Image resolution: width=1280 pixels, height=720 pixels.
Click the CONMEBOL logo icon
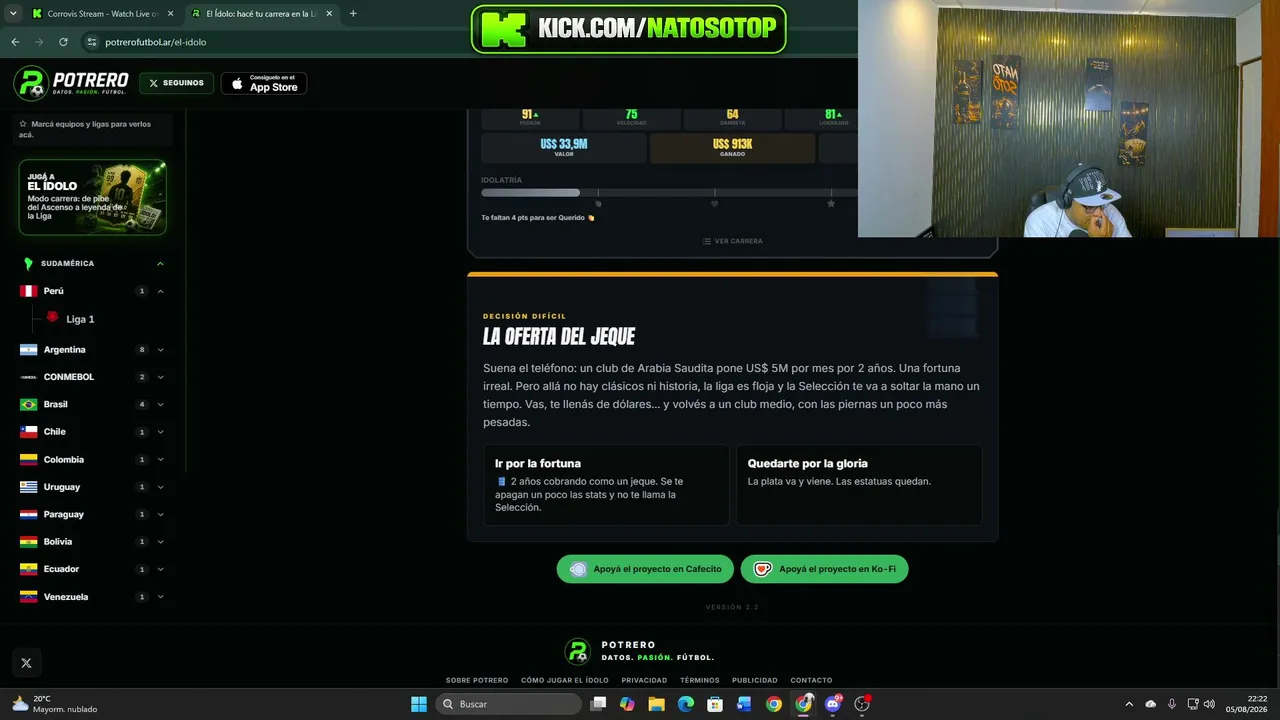(28, 377)
